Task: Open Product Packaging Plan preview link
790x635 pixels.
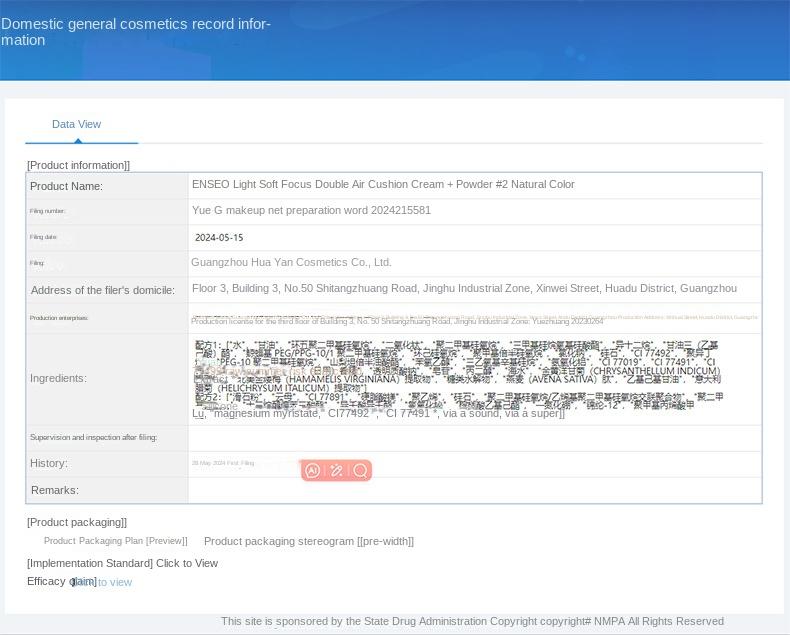Action: (115, 541)
